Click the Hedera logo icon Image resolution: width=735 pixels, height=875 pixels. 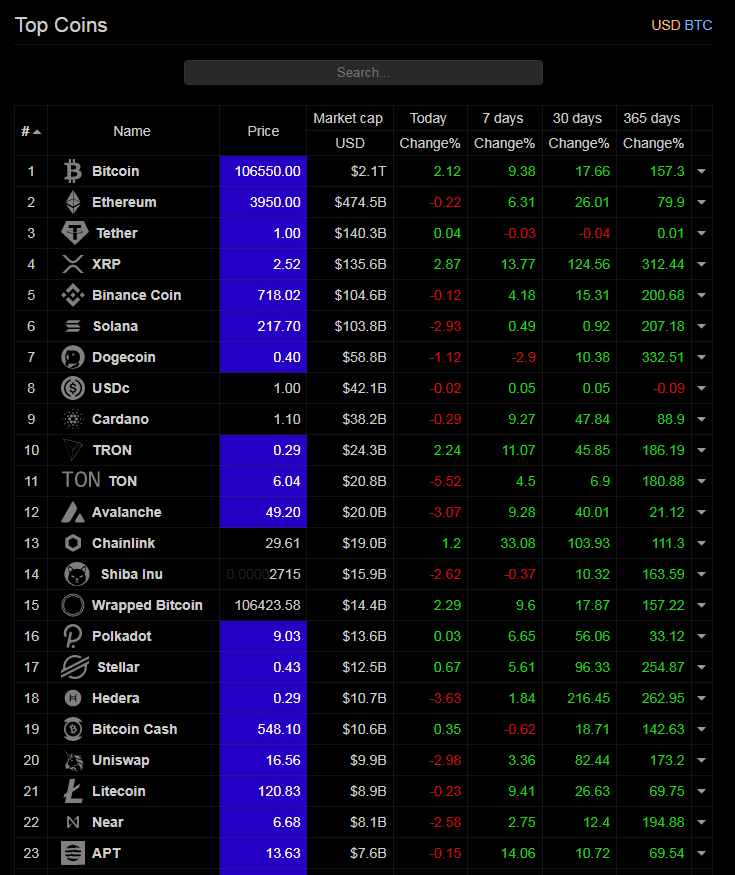pos(73,698)
